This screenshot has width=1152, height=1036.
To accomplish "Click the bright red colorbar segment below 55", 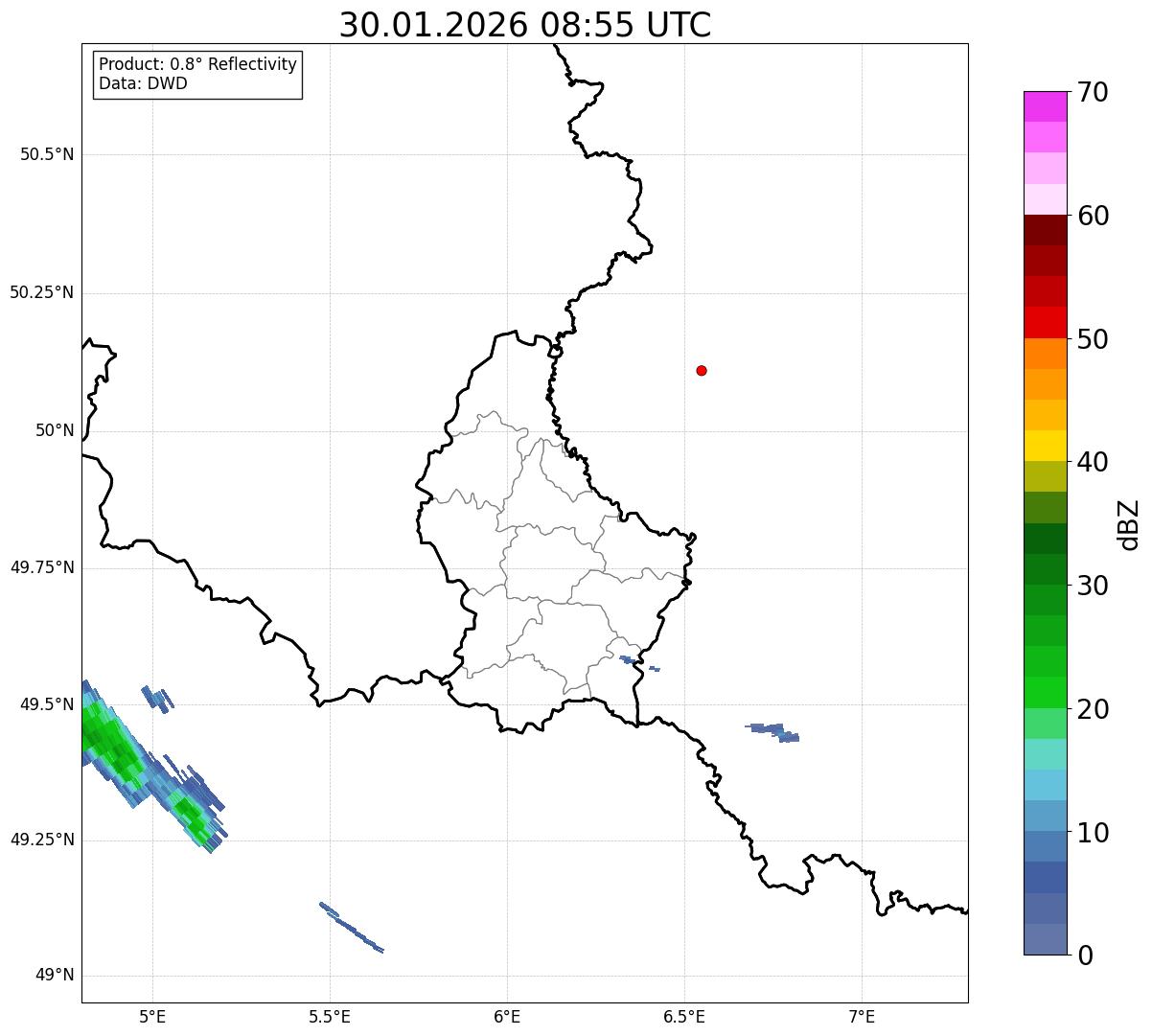I will pos(1045,323).
